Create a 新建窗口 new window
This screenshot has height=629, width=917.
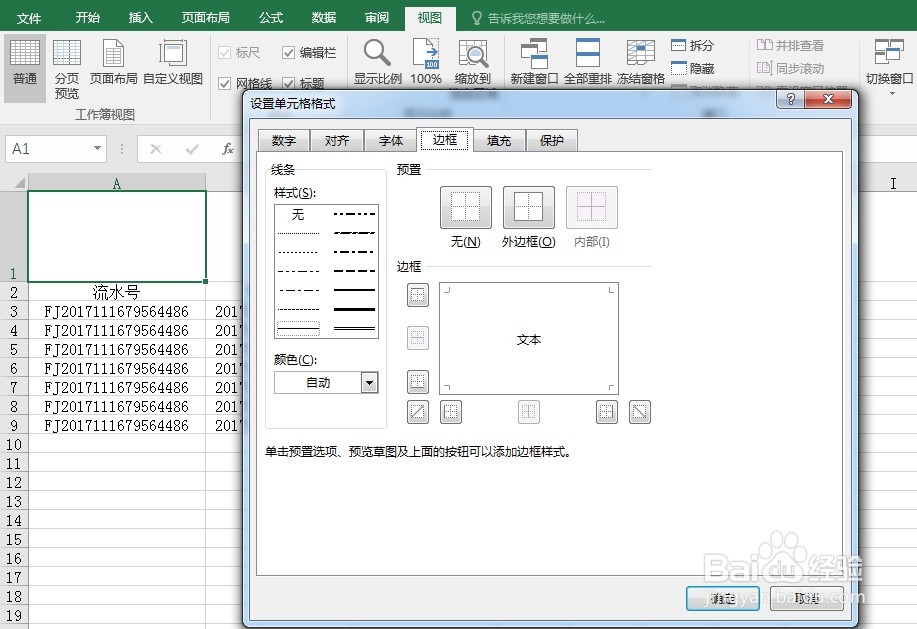pyautogui.click(x=533, y=61)
